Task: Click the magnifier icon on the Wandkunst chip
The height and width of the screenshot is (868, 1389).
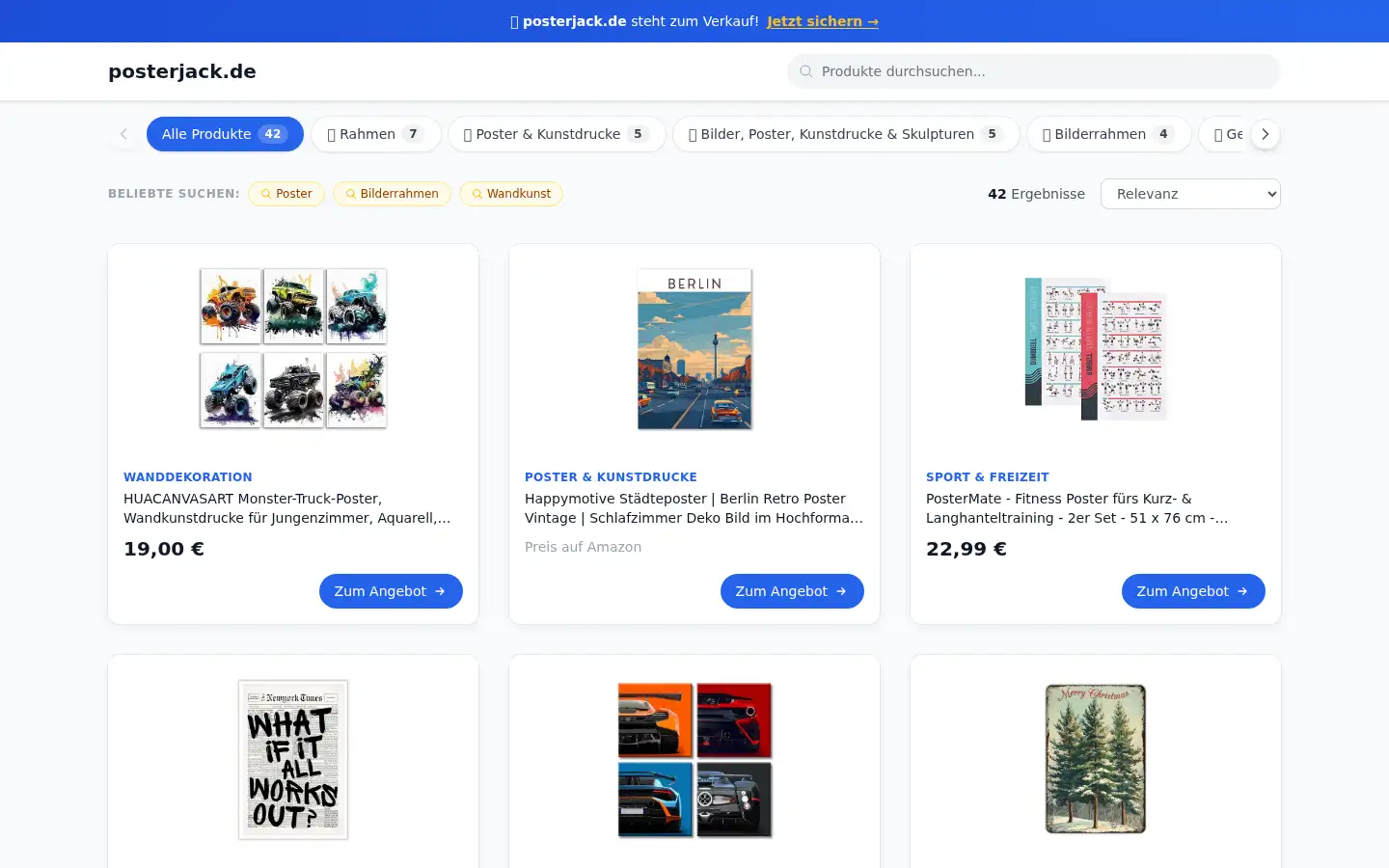Action: click(x=477, y=194)
